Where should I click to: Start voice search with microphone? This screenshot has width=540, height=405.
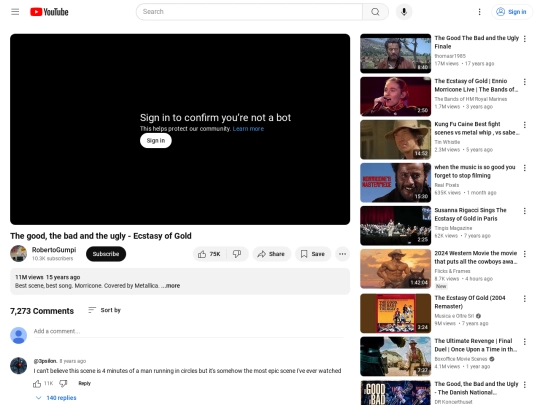[404, 12]
